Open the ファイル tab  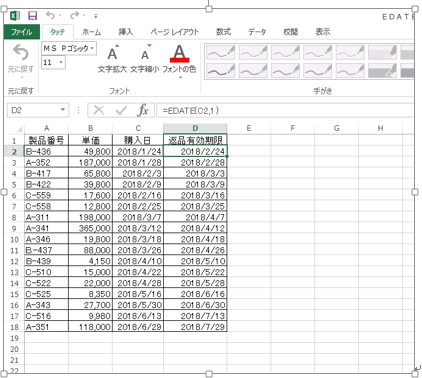(22, 32)
